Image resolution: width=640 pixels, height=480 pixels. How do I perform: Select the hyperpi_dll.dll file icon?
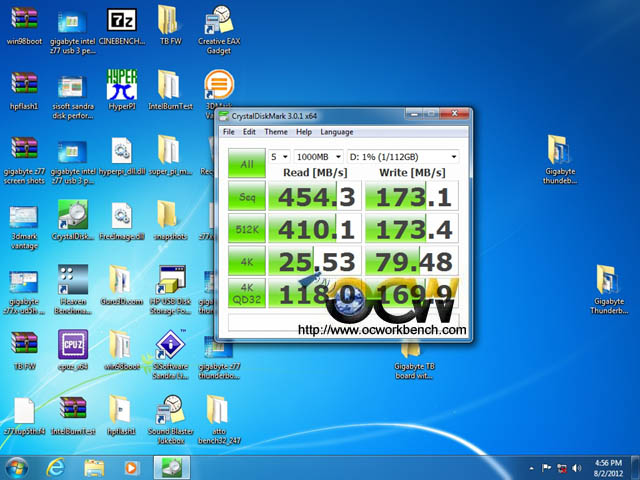[x=122, y=150]
